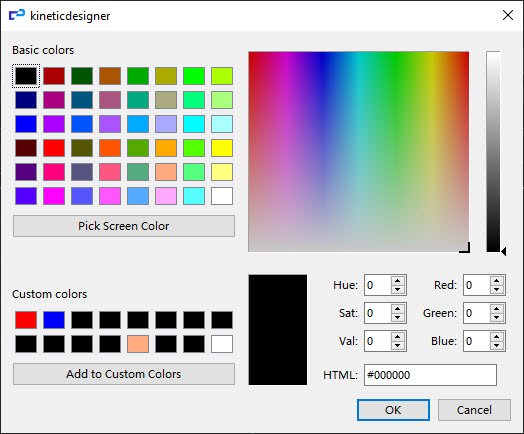Click the brightness slider arrow marker
This screenshot has height=434, width=524.
pos(504,251)
